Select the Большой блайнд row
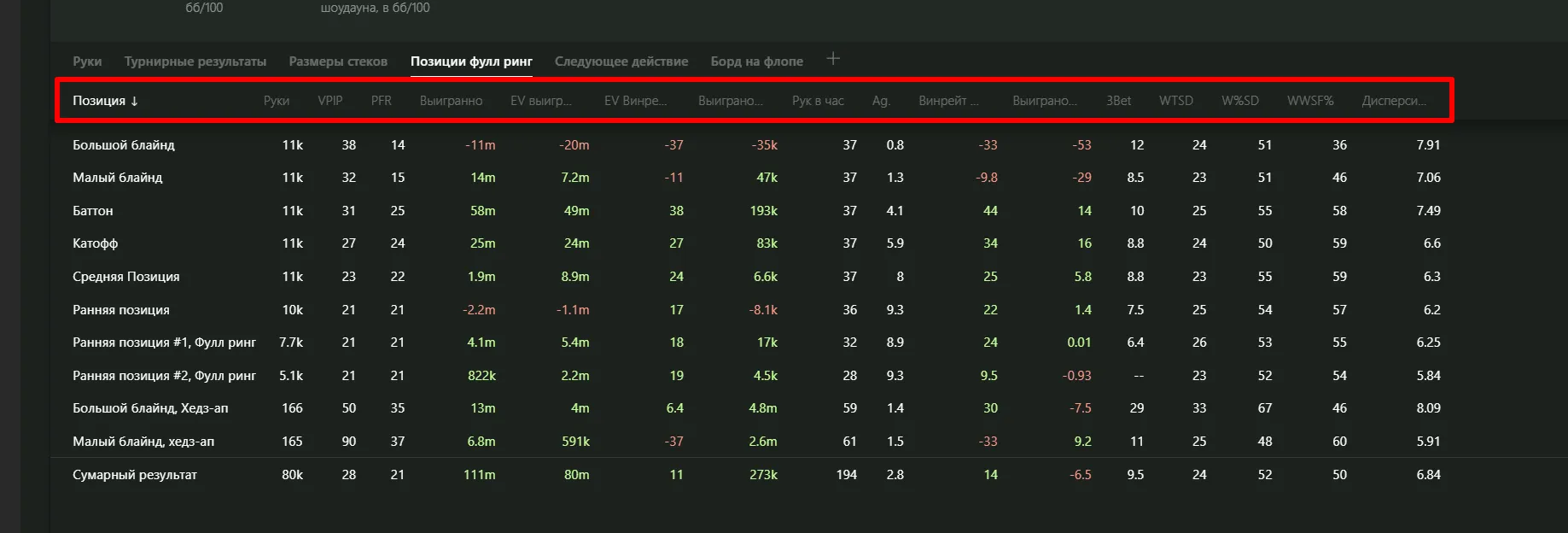Screen dimensions: 1568x533 coord(124,145)
